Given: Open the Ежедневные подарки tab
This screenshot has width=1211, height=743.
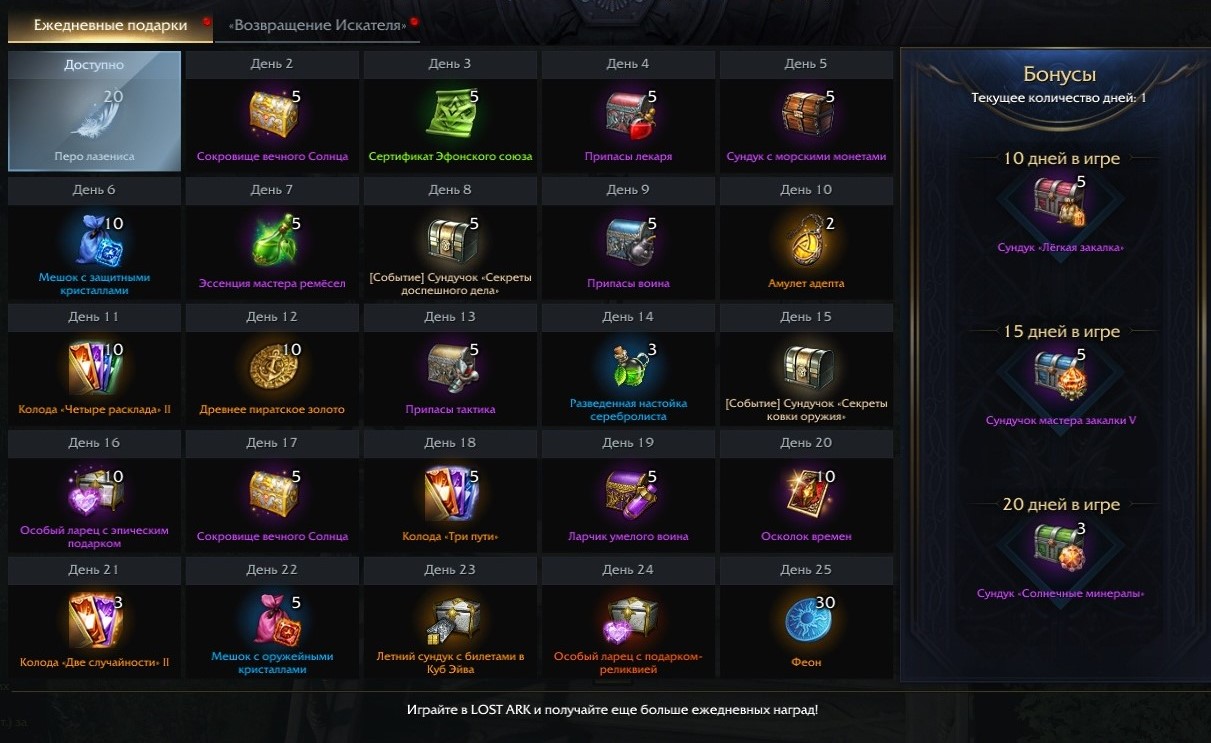Looking at the screenshot, I should [x=110, y=25].
